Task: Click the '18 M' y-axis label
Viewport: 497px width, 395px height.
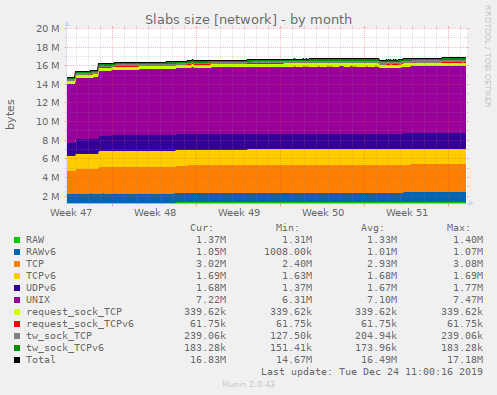Action: coord(48,47)
